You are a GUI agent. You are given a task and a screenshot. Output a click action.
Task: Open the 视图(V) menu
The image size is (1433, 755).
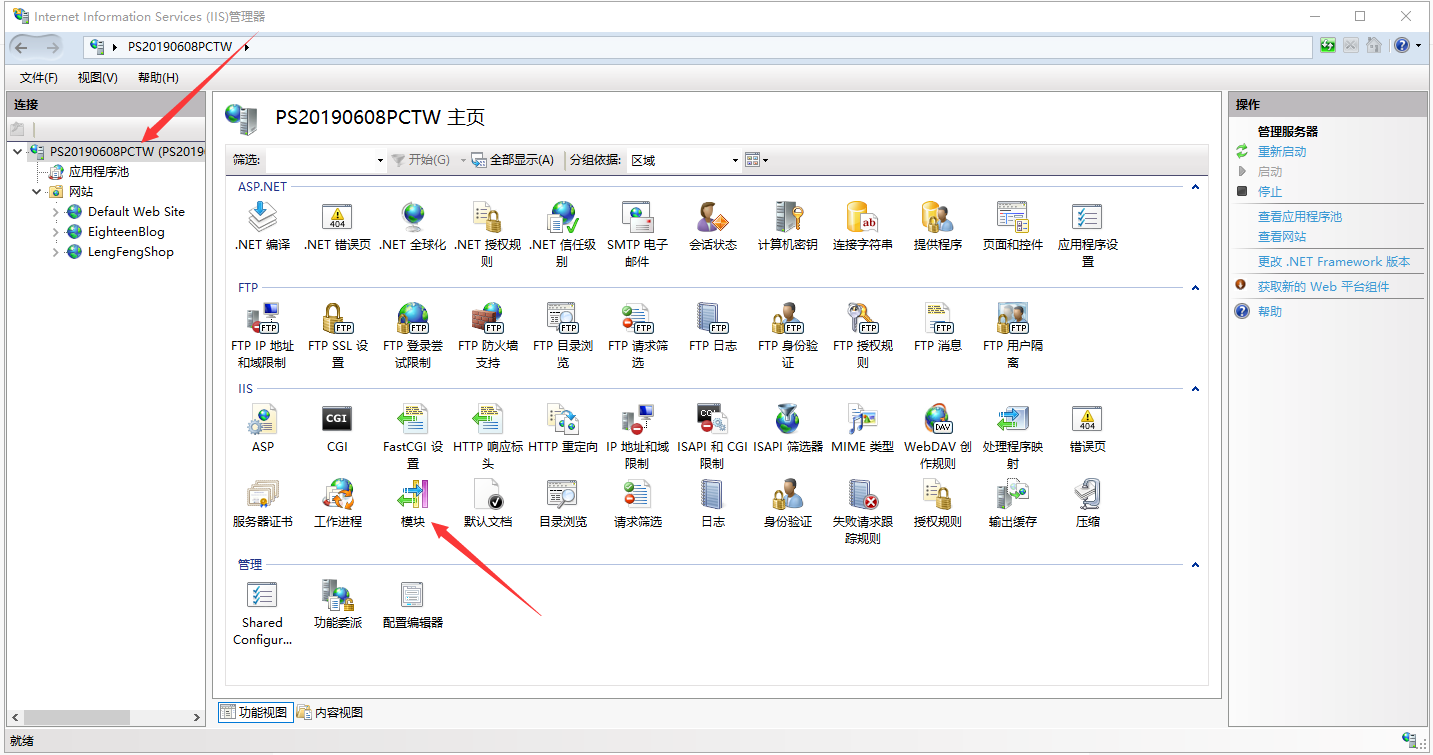pyautogui.click(x=98, y=78)
